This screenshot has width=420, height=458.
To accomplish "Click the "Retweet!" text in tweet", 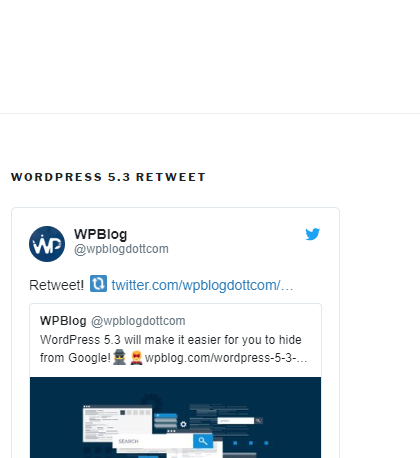I will (x=56, y=285).
